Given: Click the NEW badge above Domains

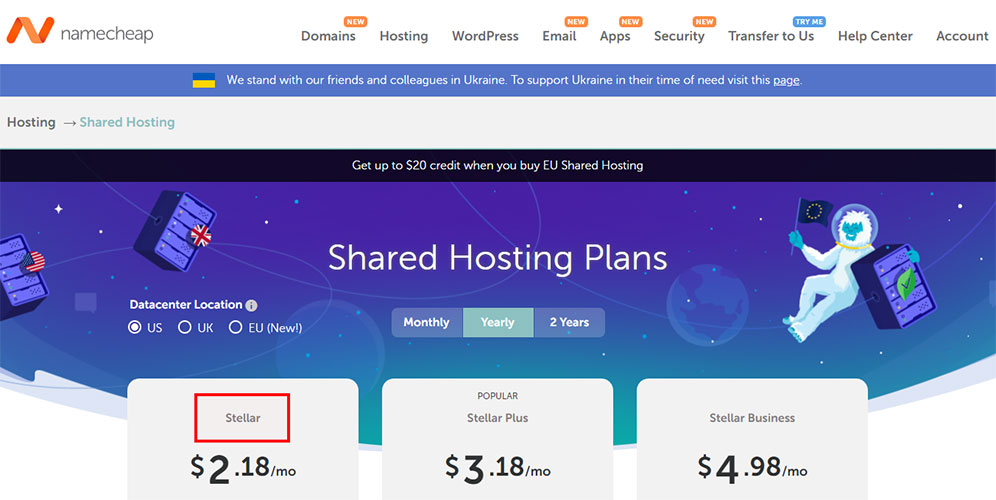Looking at the screenshot, I should coord(356,22).
